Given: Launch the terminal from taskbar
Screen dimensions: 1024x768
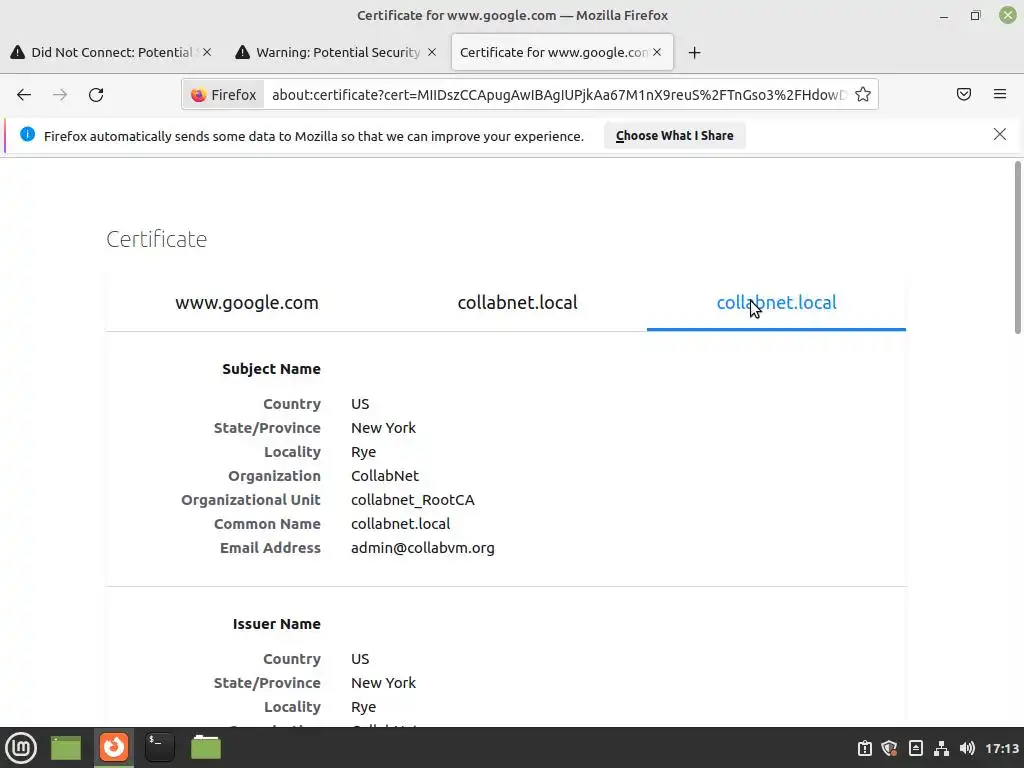Looking at the screenshot, I should [159, 748].
